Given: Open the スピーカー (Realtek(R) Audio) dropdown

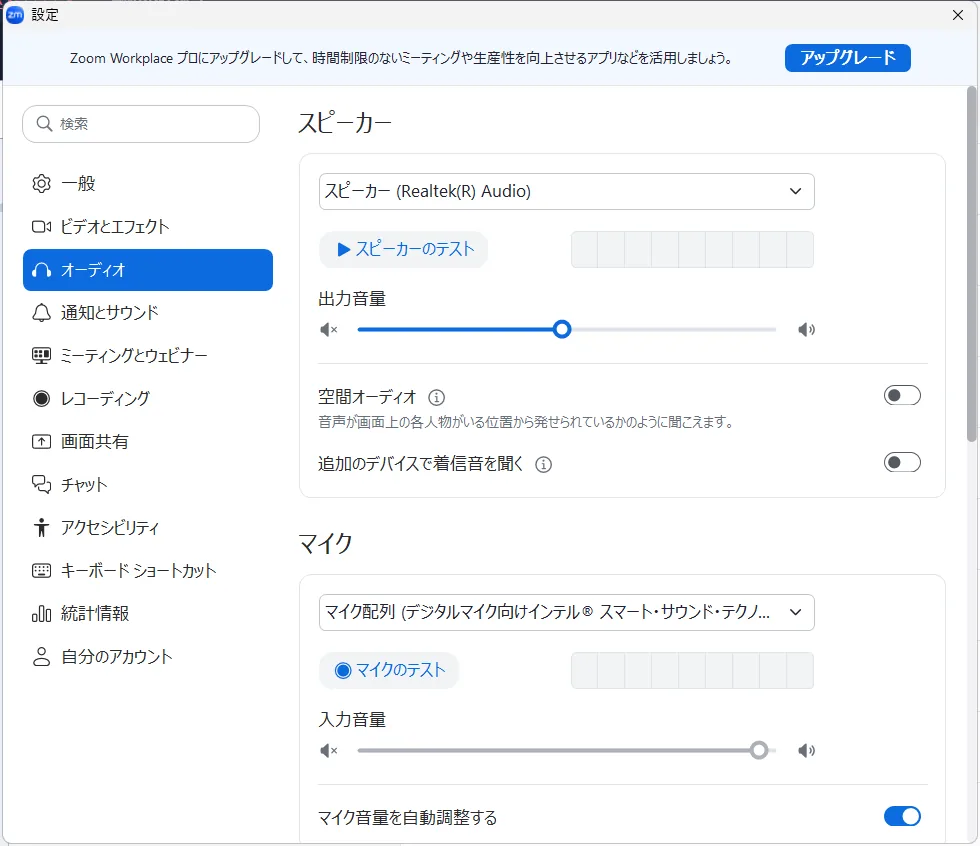Looking at the screenshot, I should point(566,191).
